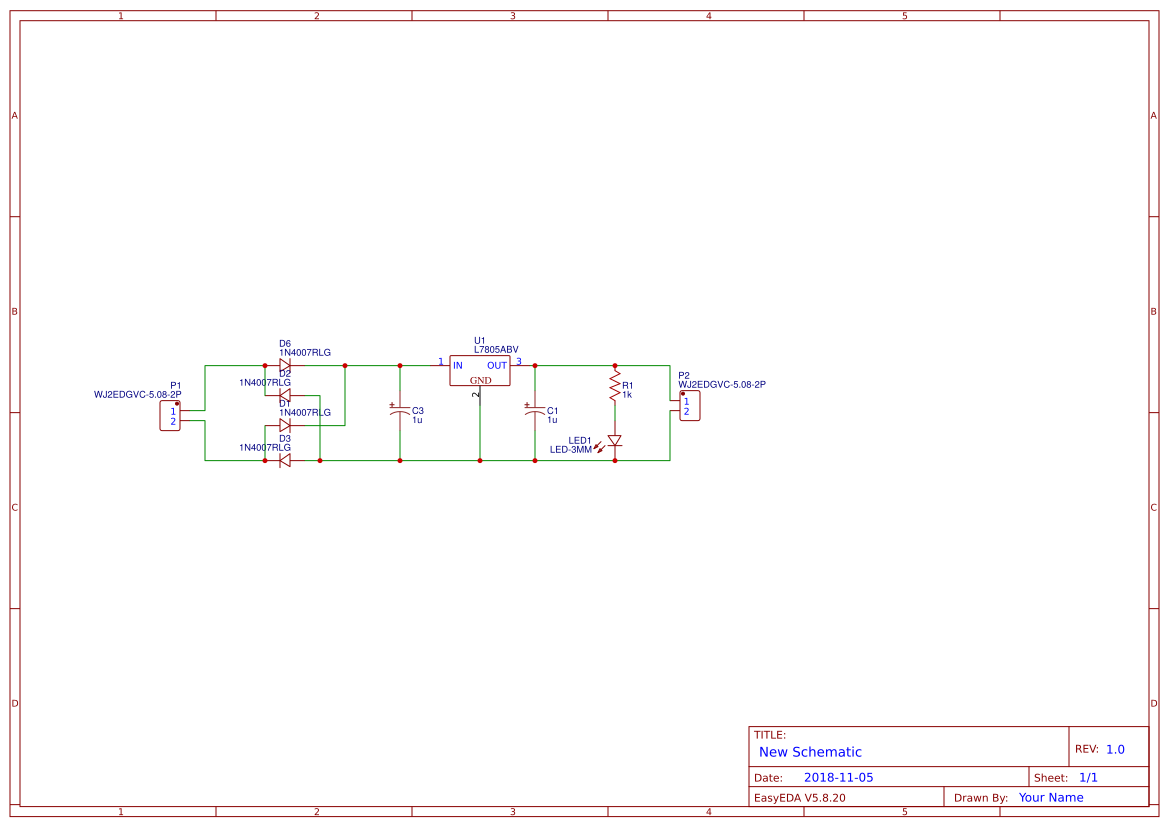Click 'Your Name' in Drawn By field

coord(1050,797)
